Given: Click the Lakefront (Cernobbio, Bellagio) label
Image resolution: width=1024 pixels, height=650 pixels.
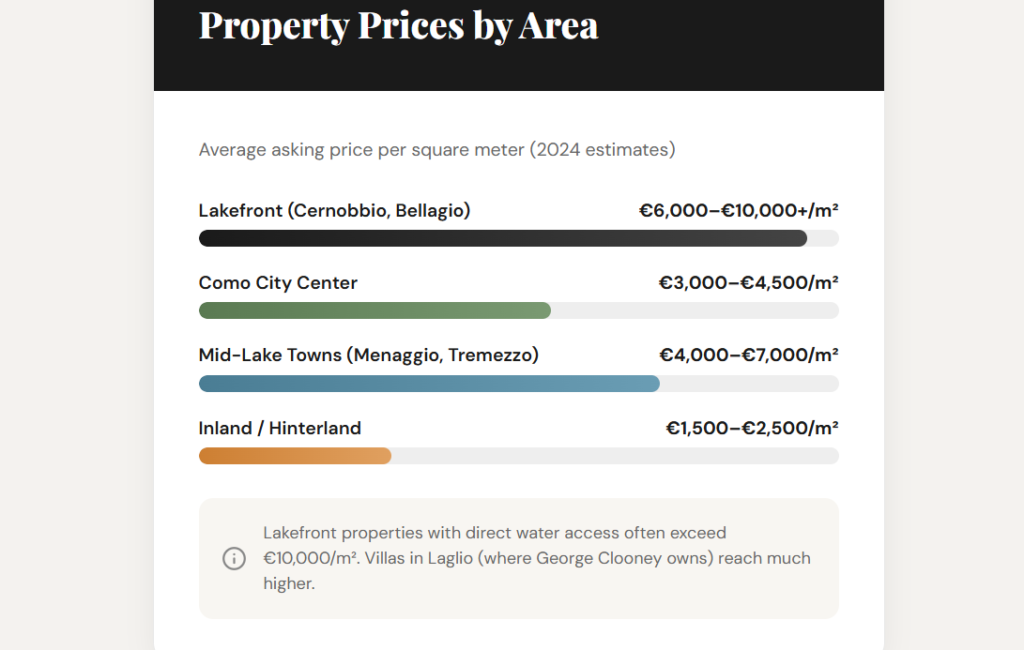Looking at the screenshot, I should [334, 211].
